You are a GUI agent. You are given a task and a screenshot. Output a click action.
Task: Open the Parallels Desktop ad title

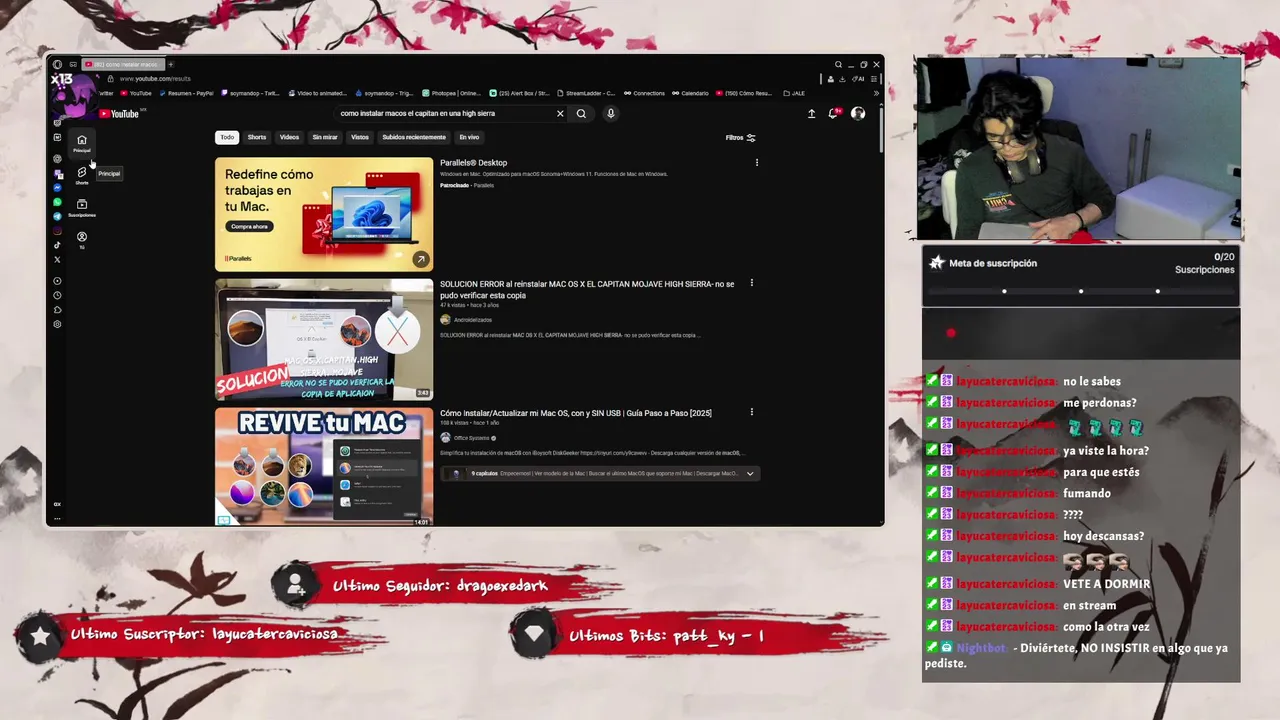click(x=473, y=163)
